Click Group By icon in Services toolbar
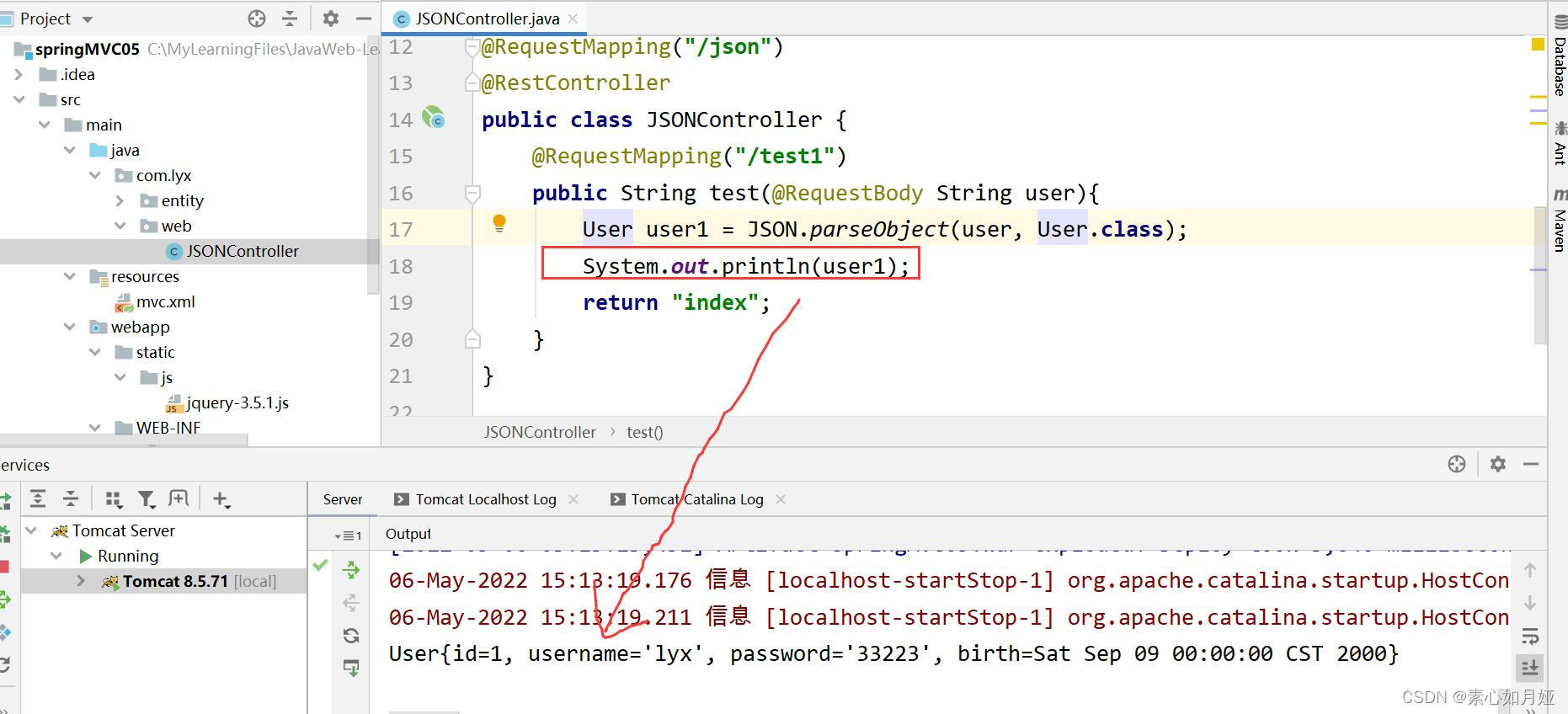1568x714 pixels. [114, 498]
